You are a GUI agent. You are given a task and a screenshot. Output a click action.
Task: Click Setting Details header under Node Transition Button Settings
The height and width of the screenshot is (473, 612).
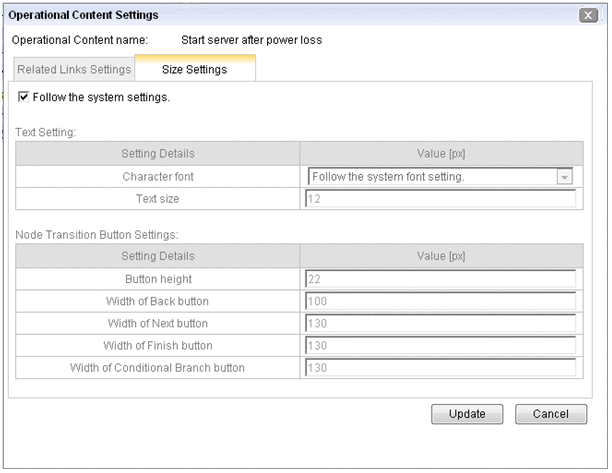[158, 256]
